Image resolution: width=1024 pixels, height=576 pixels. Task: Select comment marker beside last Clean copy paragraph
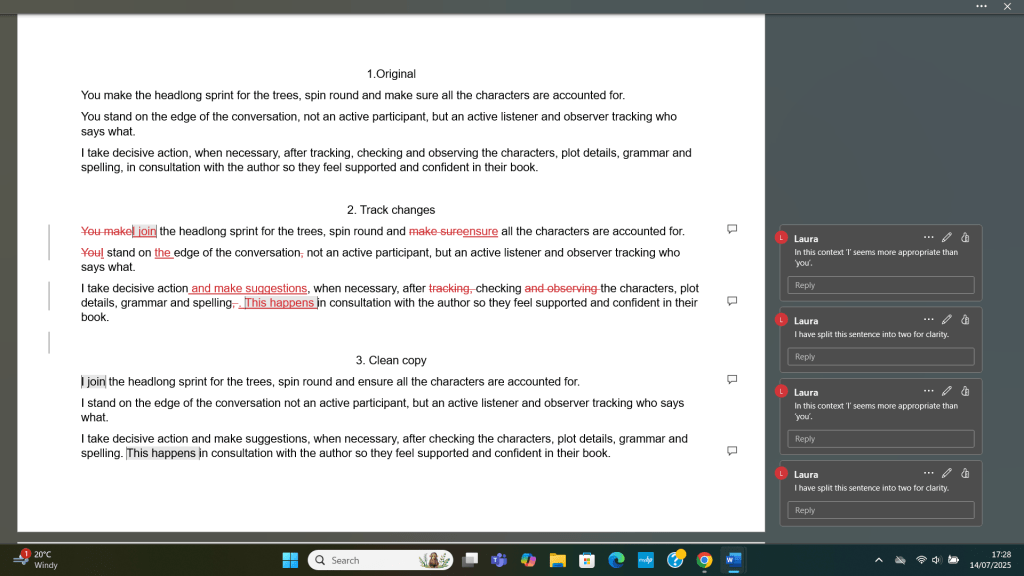[732, 450]
